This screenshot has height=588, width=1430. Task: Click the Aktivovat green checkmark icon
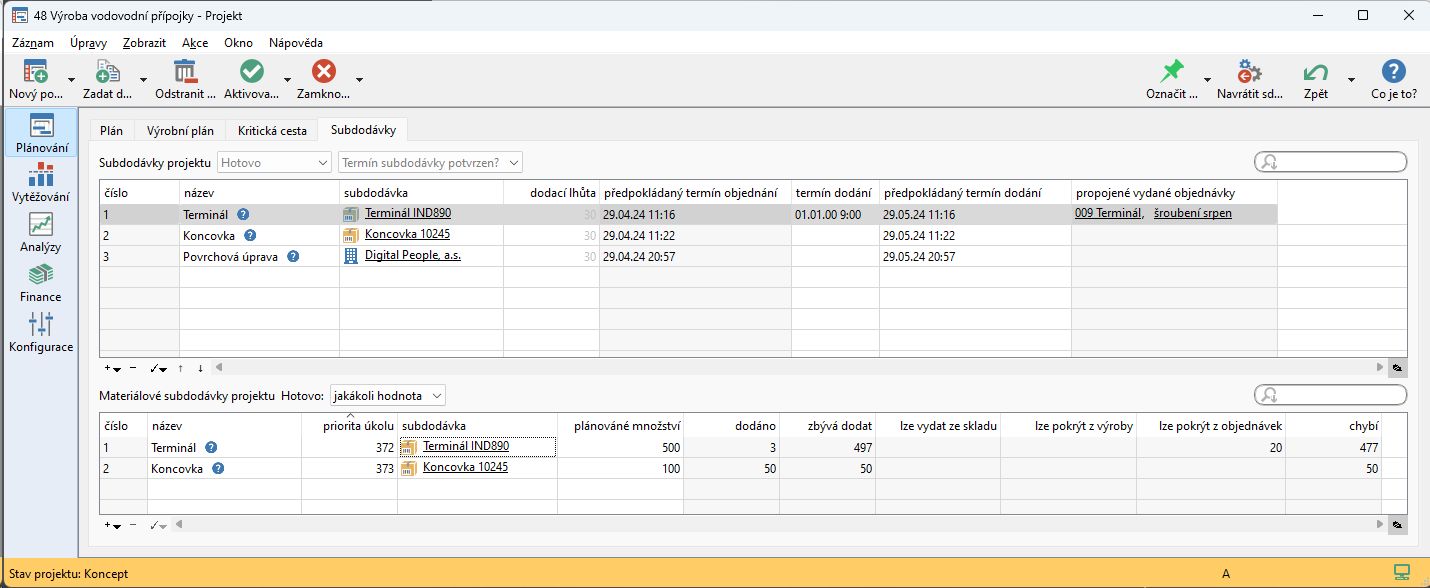251,72
